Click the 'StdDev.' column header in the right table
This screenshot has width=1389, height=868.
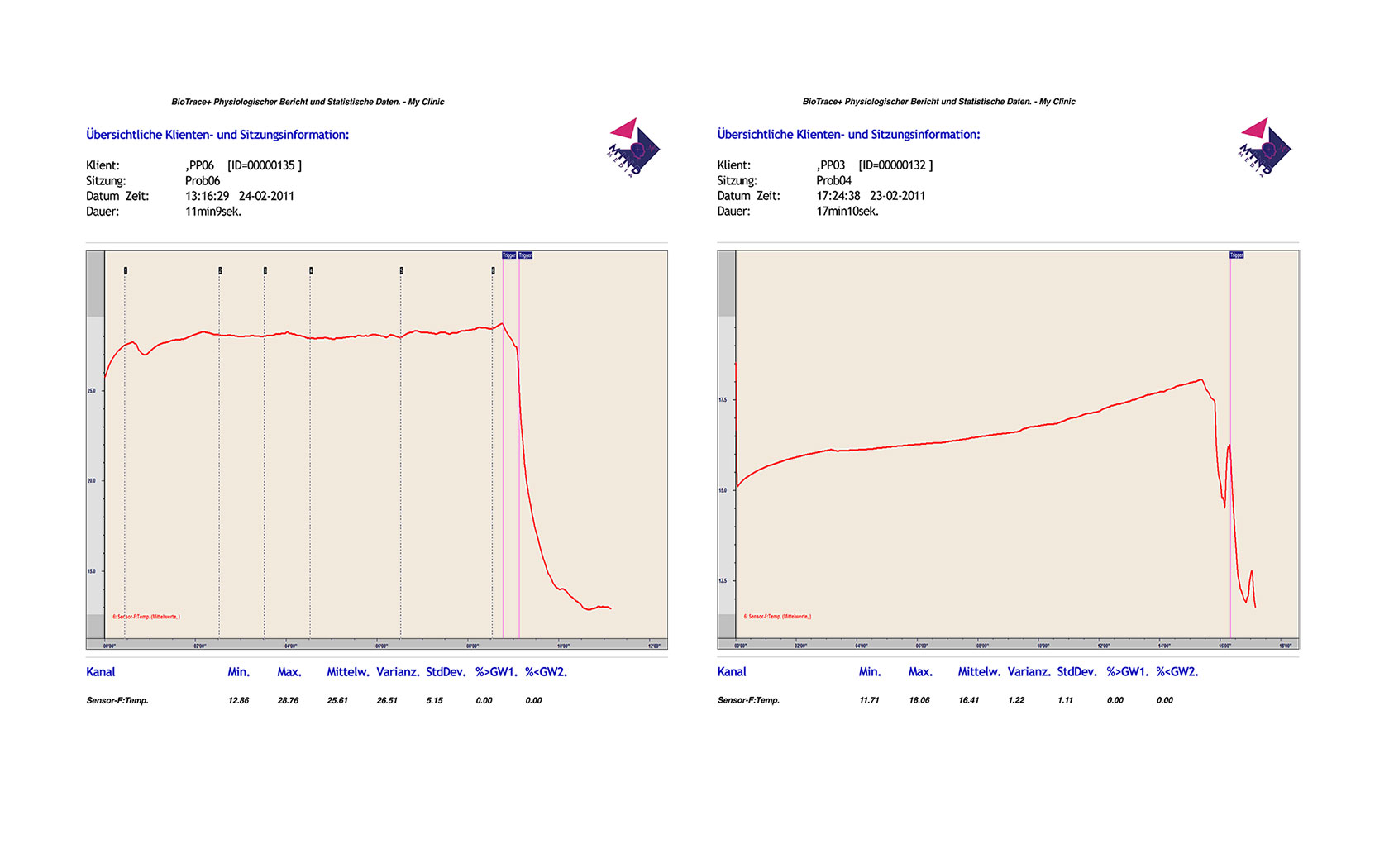coord(1076,672)
